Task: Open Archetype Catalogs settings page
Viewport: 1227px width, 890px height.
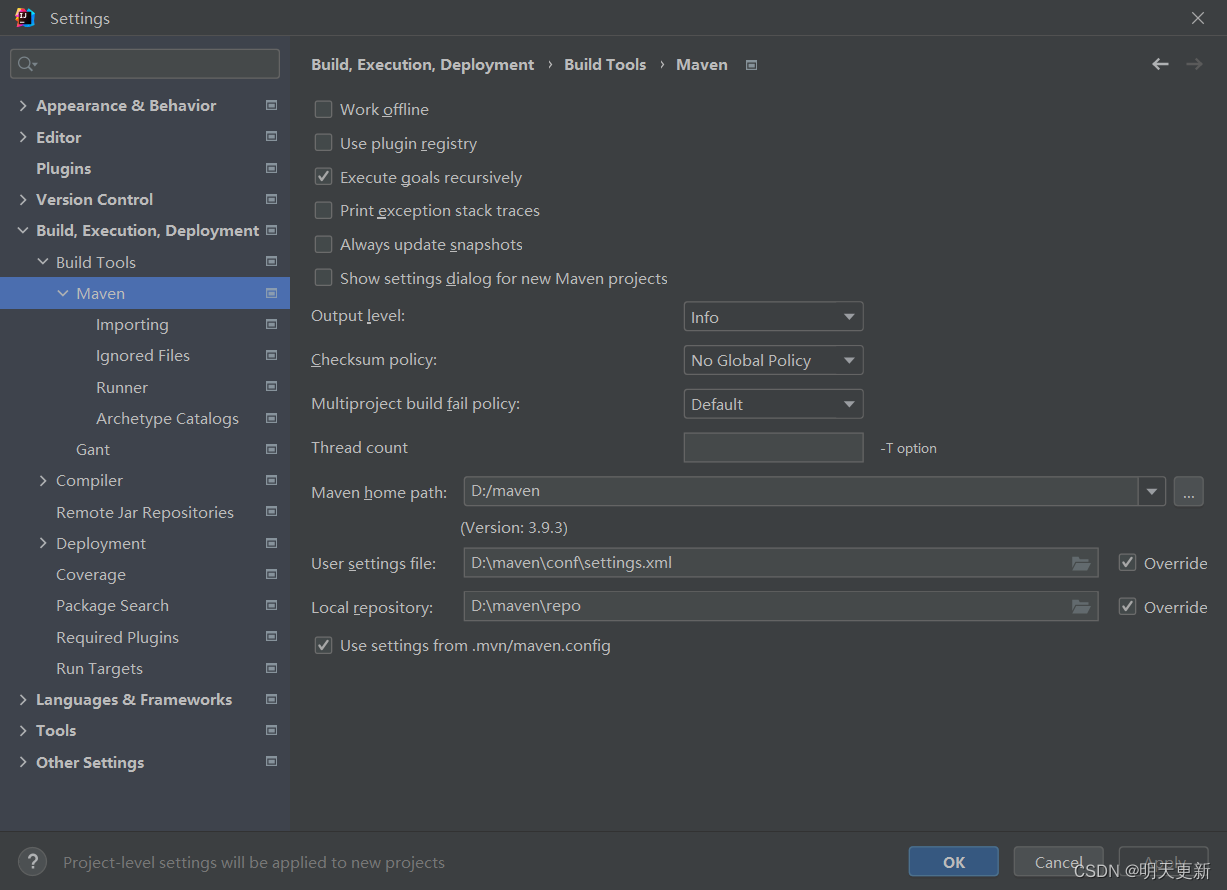Action: [x=167, y=418]
